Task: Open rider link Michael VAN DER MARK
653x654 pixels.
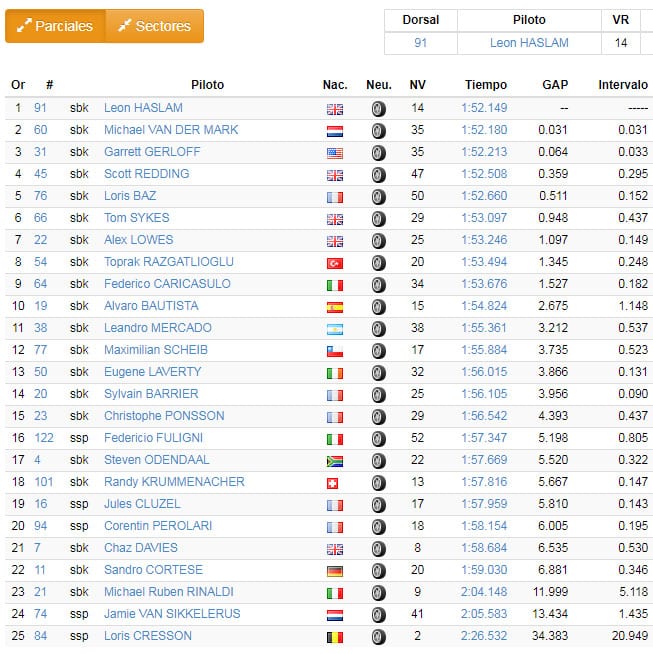Action: (x=171, y=130)
